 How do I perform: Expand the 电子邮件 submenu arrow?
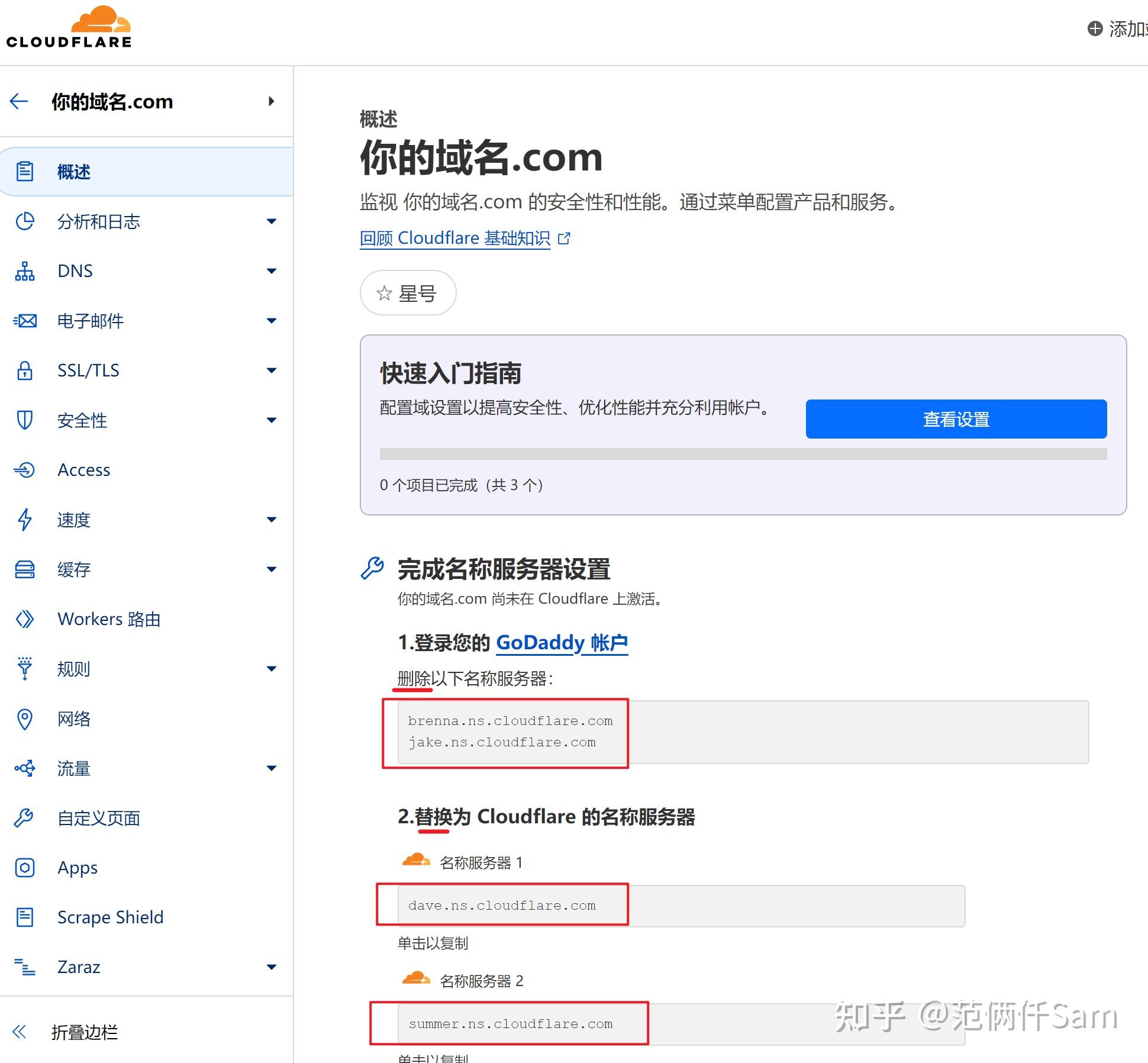(272, 321)
